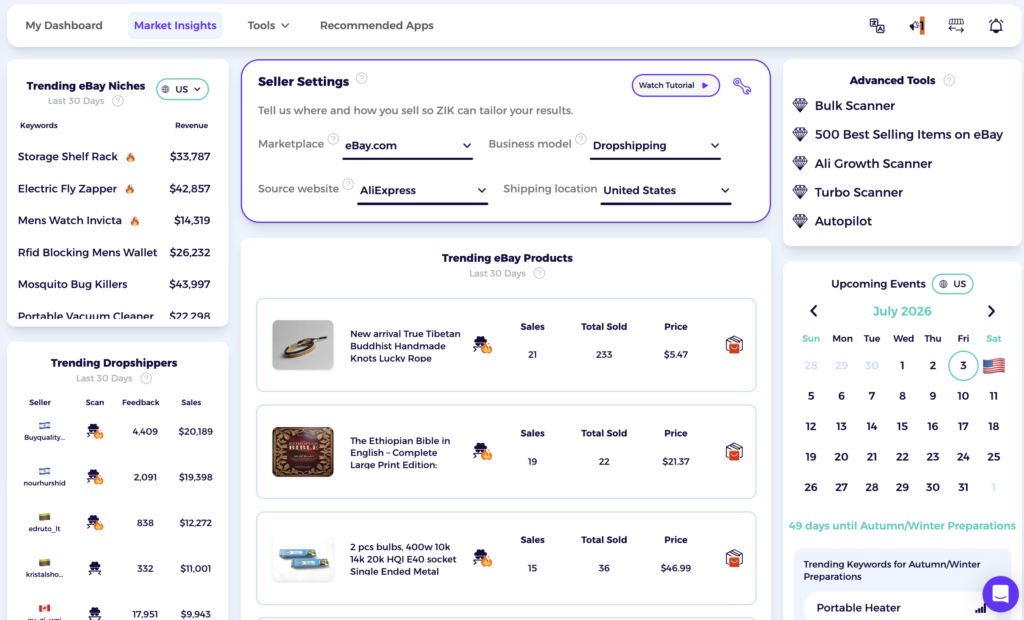Click help icon next to Advanced Tools
This screenshot has width=1024, height=620.
pos(950,80)
